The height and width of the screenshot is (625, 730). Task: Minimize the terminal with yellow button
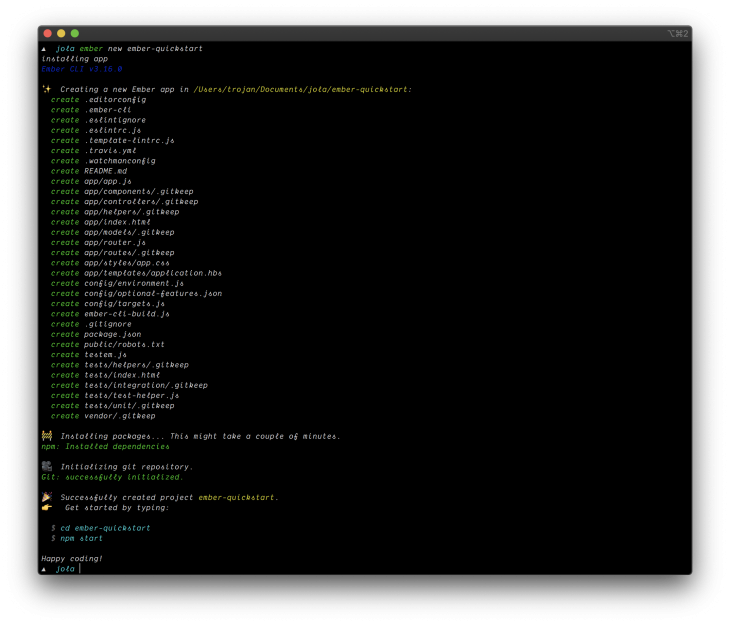[x=61, y=34]
